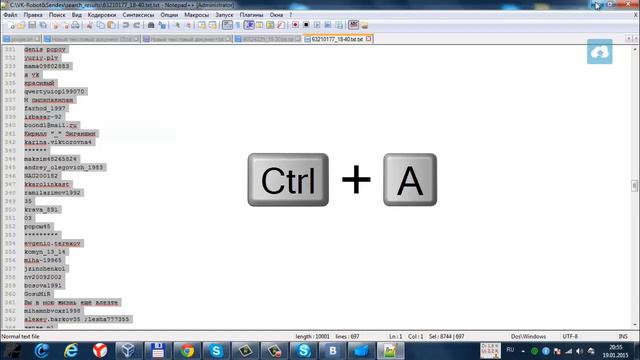Toggle synchronized horizontal scrolling
Viewport: 640px width, 360px height.
[x=213, y=25]
